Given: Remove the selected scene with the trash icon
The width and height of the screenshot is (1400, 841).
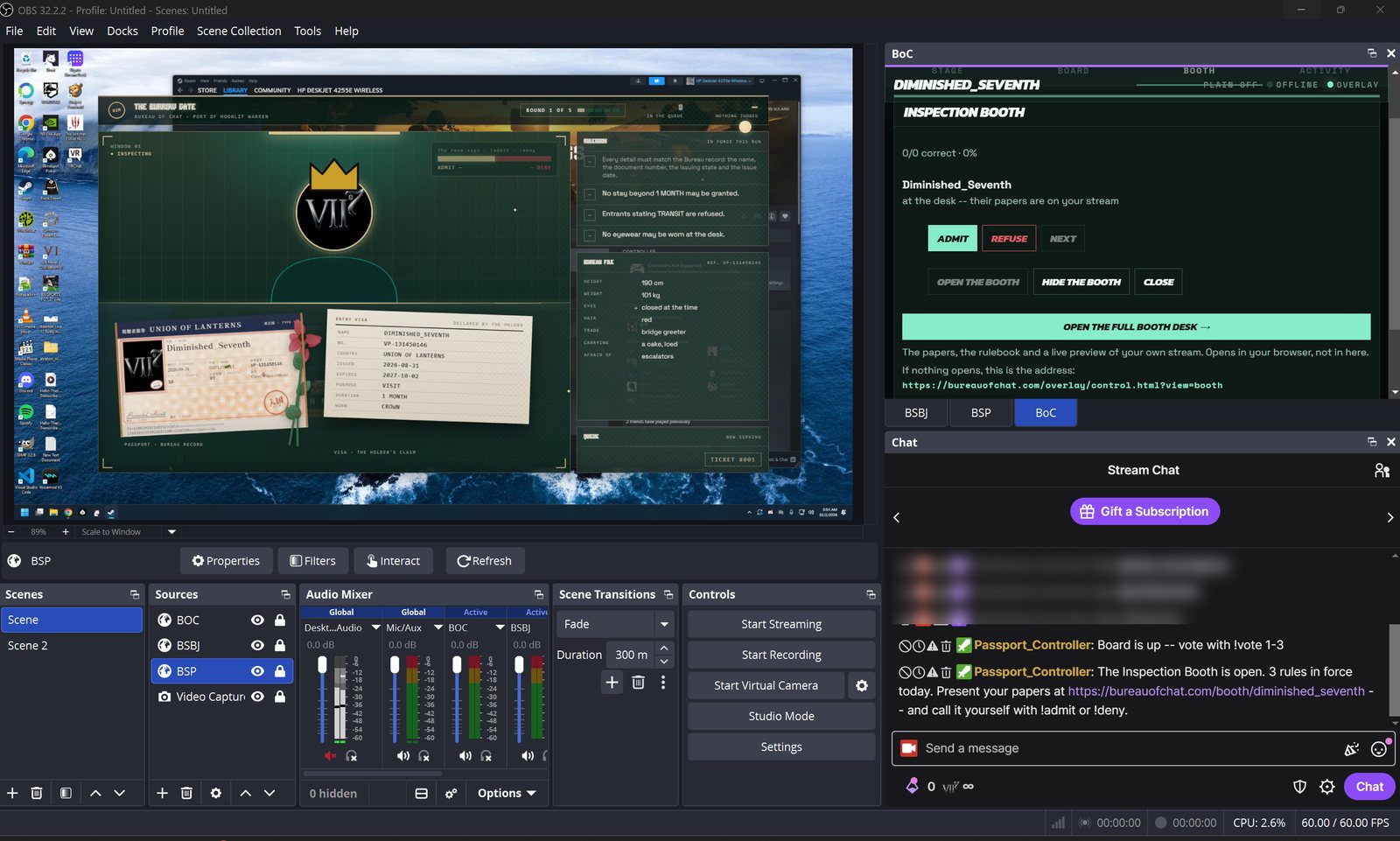Looking at the screenshot, I should tap(37, 793).
